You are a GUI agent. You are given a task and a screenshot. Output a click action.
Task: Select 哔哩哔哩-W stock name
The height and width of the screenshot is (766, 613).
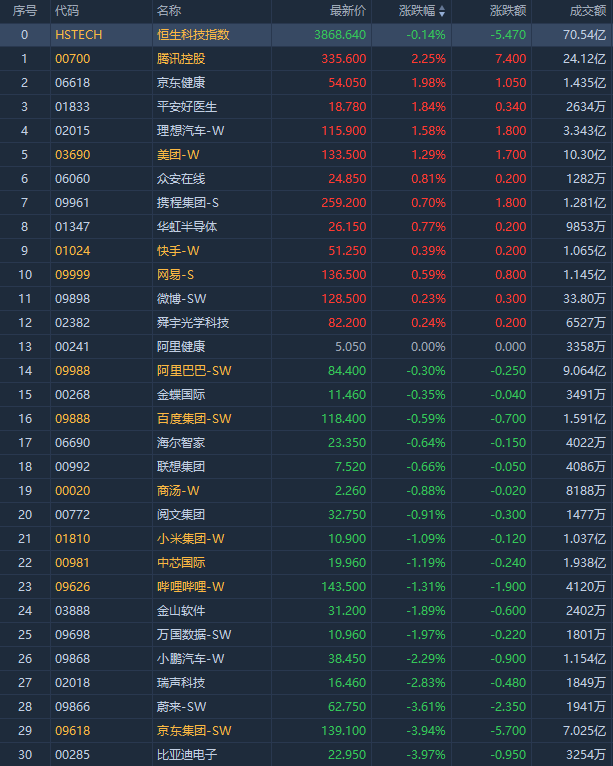tap(191, 586)
